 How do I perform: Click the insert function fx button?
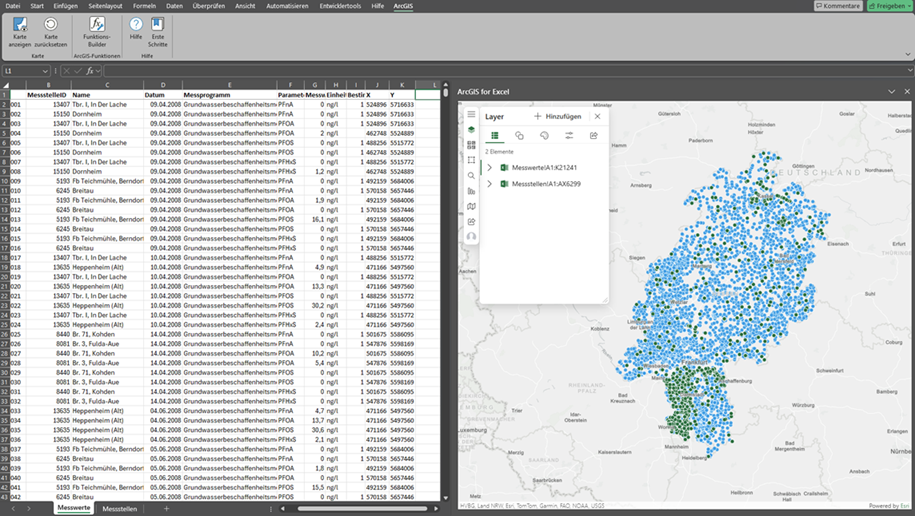pyautogui.click(x=90, y=71)
